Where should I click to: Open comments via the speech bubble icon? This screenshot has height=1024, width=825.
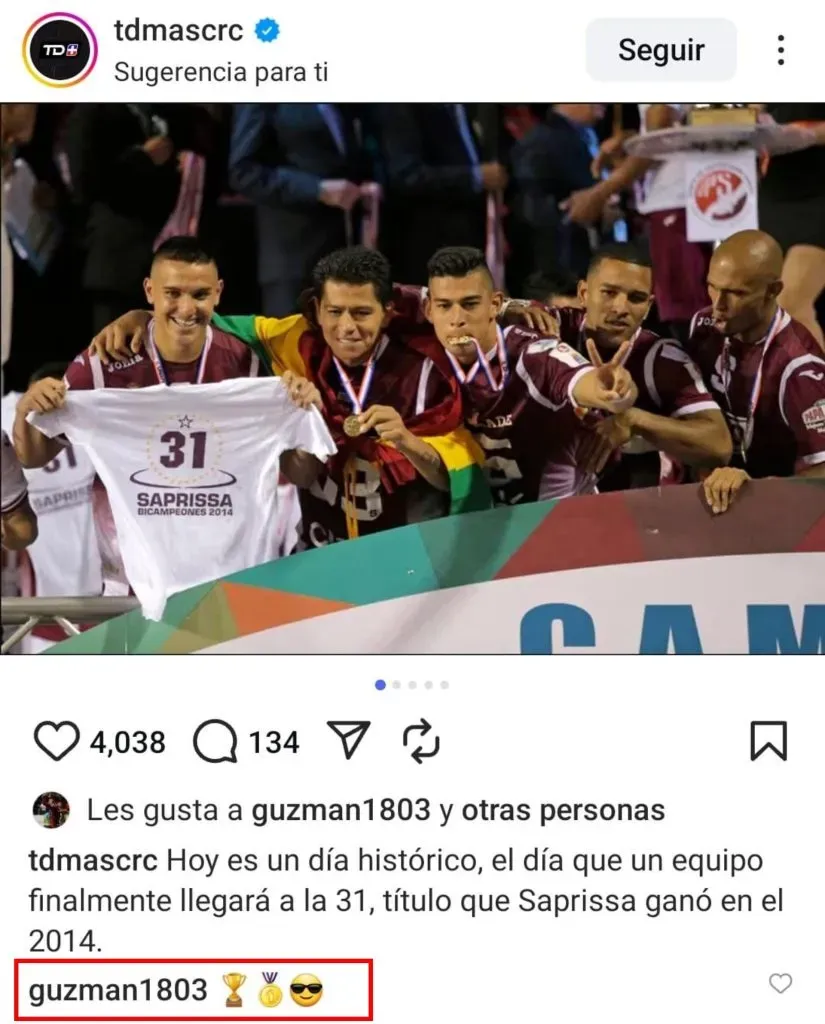(215, 742)
